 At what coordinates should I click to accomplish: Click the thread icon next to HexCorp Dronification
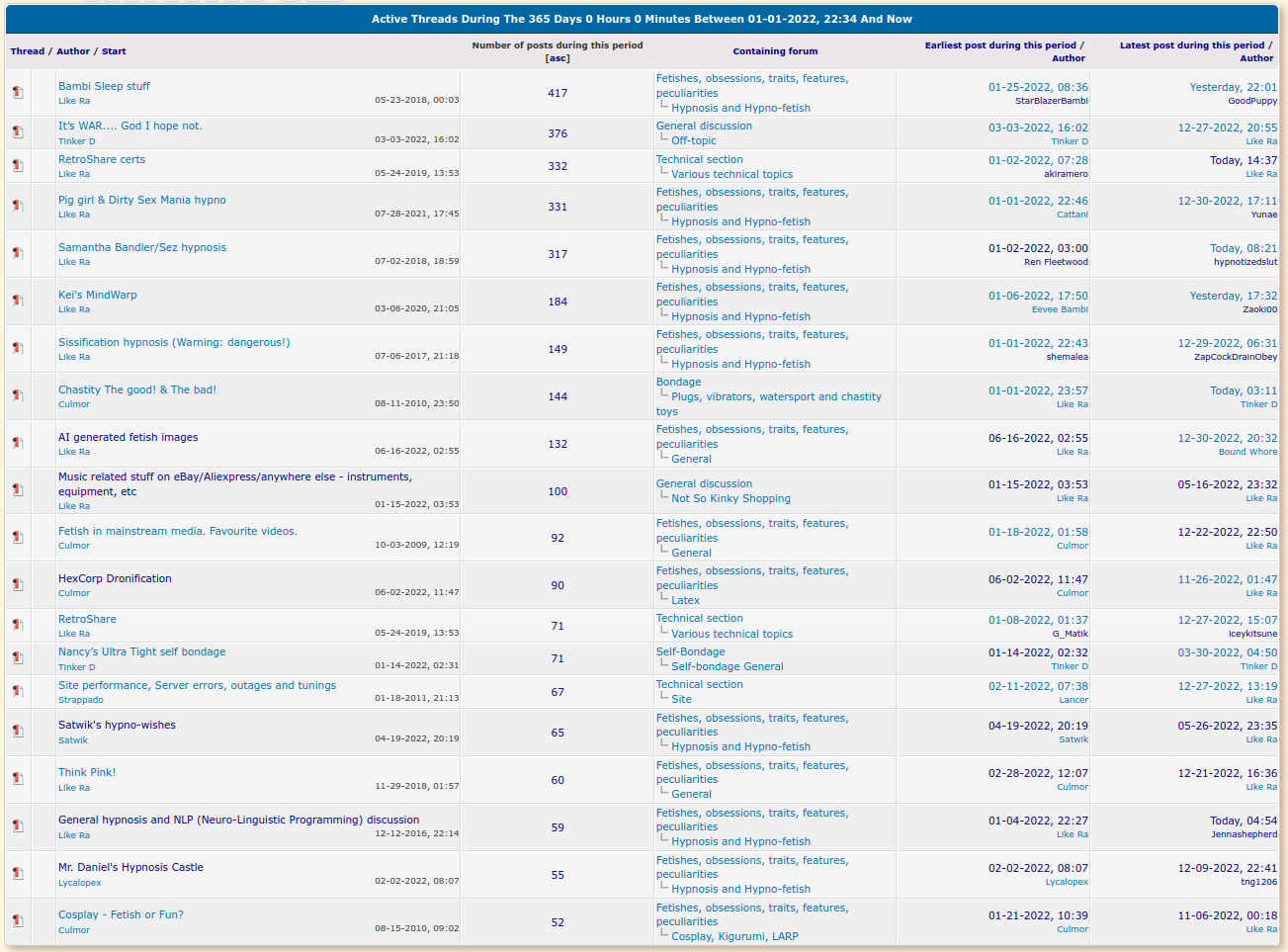[x=18, y=585]
